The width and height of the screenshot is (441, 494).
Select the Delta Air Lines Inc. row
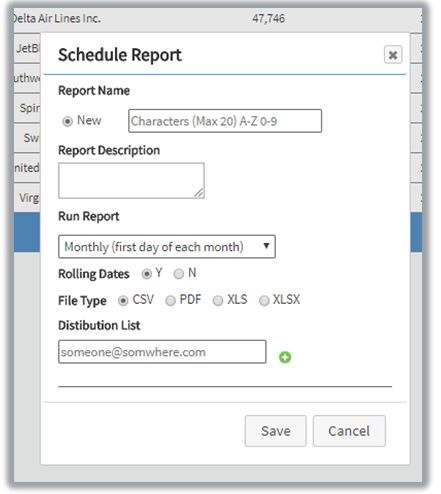tap(218, 19)
